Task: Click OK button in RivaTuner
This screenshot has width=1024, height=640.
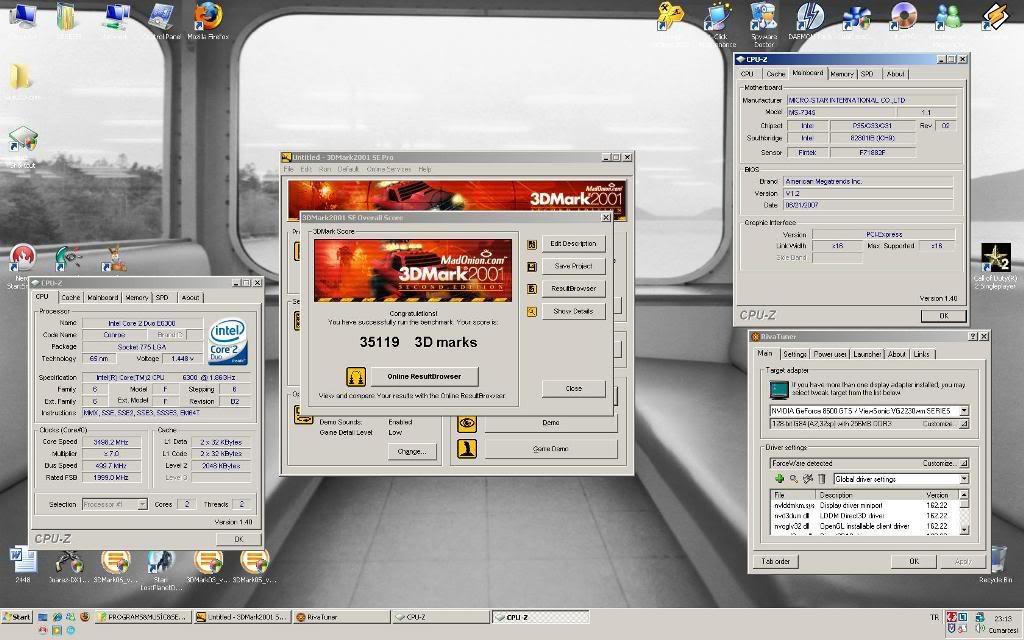Action: 914,562
